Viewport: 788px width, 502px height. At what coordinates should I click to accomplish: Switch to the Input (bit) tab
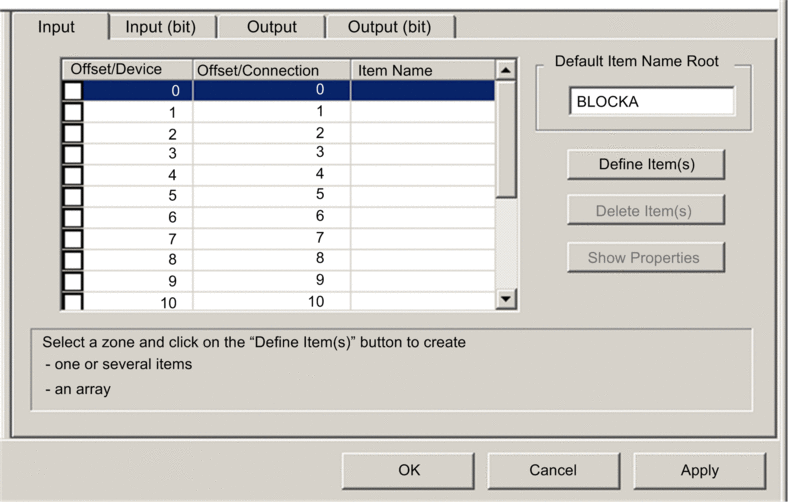pos(161,27)
